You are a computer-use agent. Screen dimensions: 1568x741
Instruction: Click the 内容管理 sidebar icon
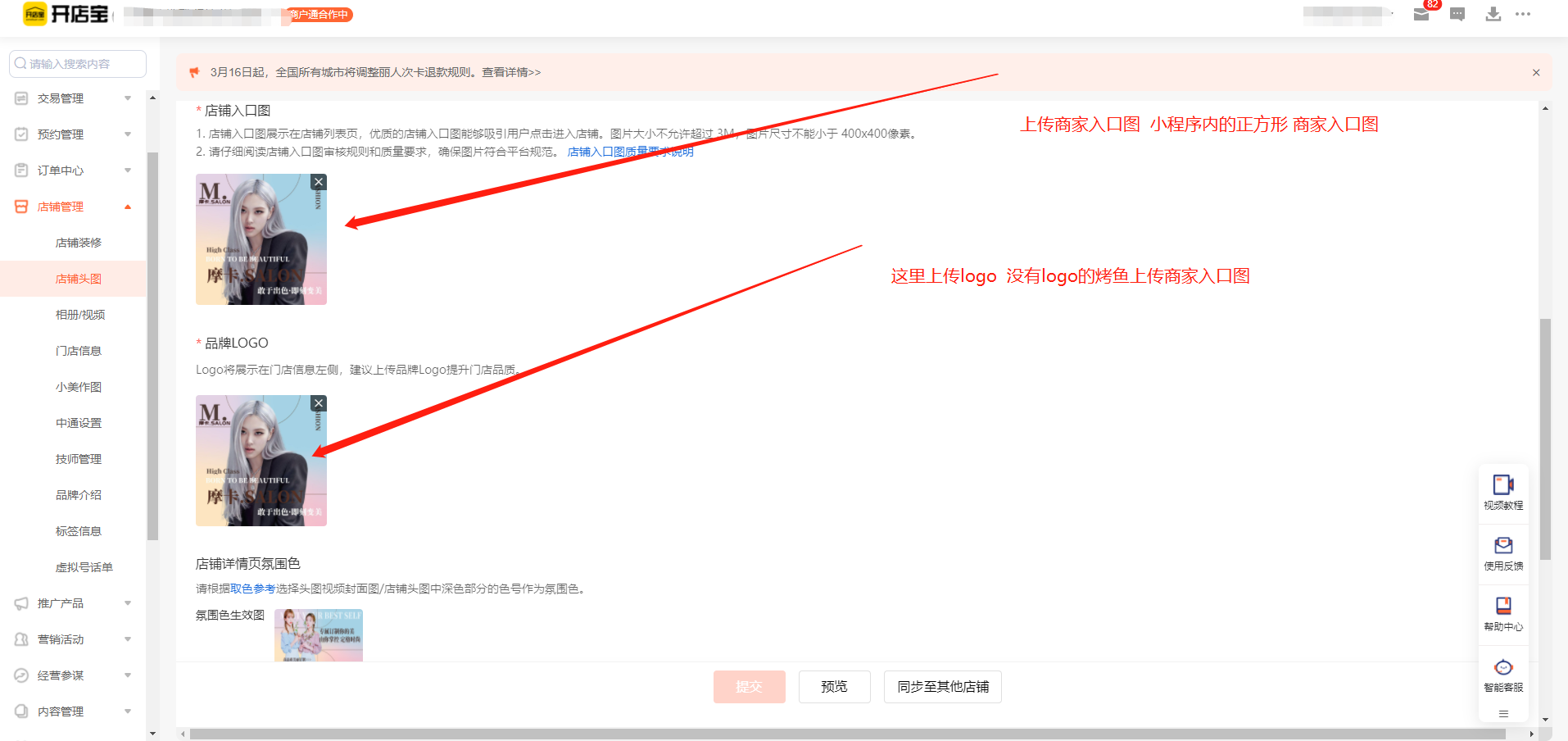(21, 711)
